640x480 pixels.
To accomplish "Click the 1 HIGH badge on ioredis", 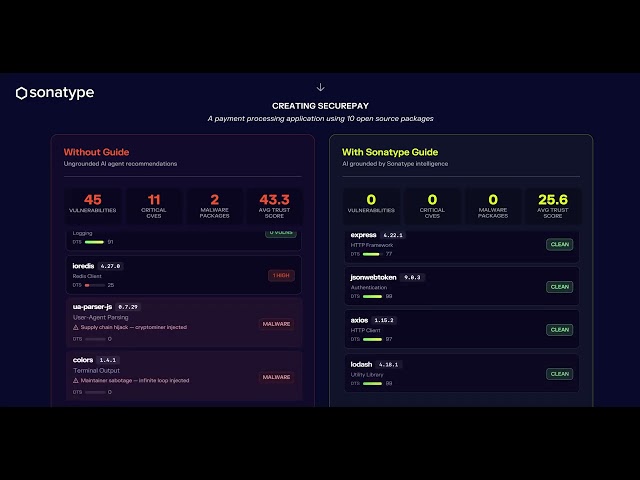I will click(281, 276).
